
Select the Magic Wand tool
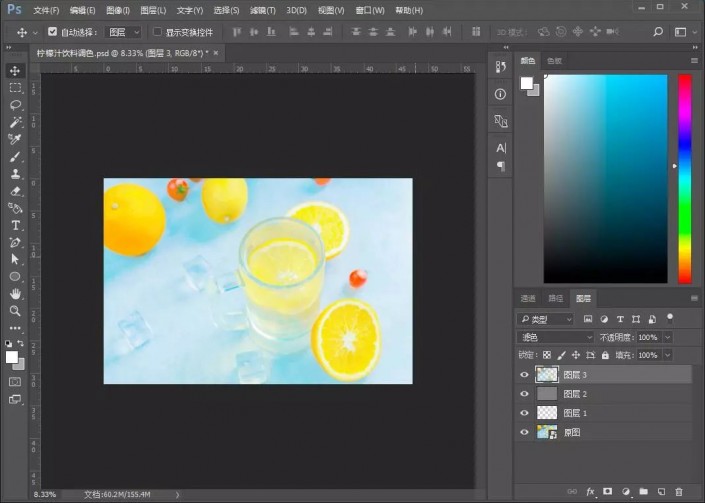click(x=15, y=122)
